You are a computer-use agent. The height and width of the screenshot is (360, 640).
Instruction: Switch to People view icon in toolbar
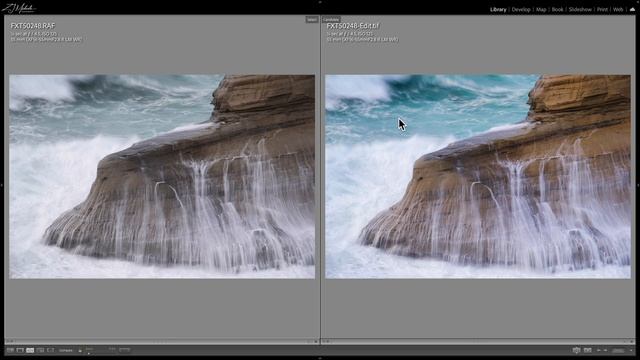point(50,350)
